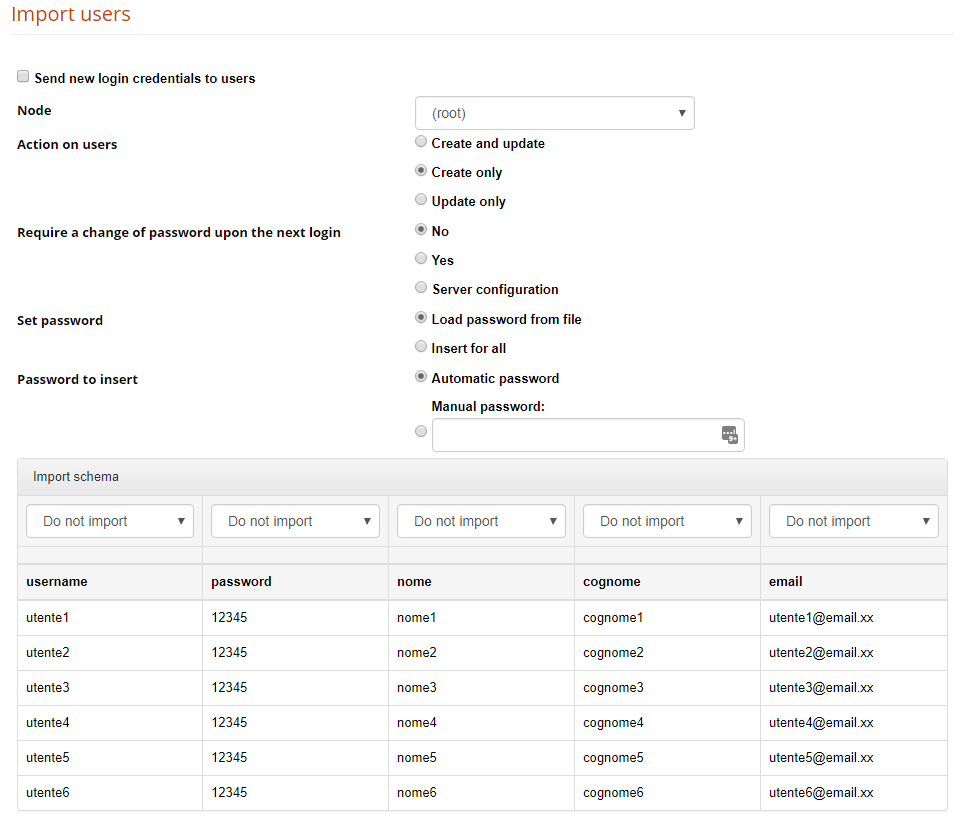Open the Do not import dropdown above nome column
This screenshot has width=961, height=821.
(481, 521)
